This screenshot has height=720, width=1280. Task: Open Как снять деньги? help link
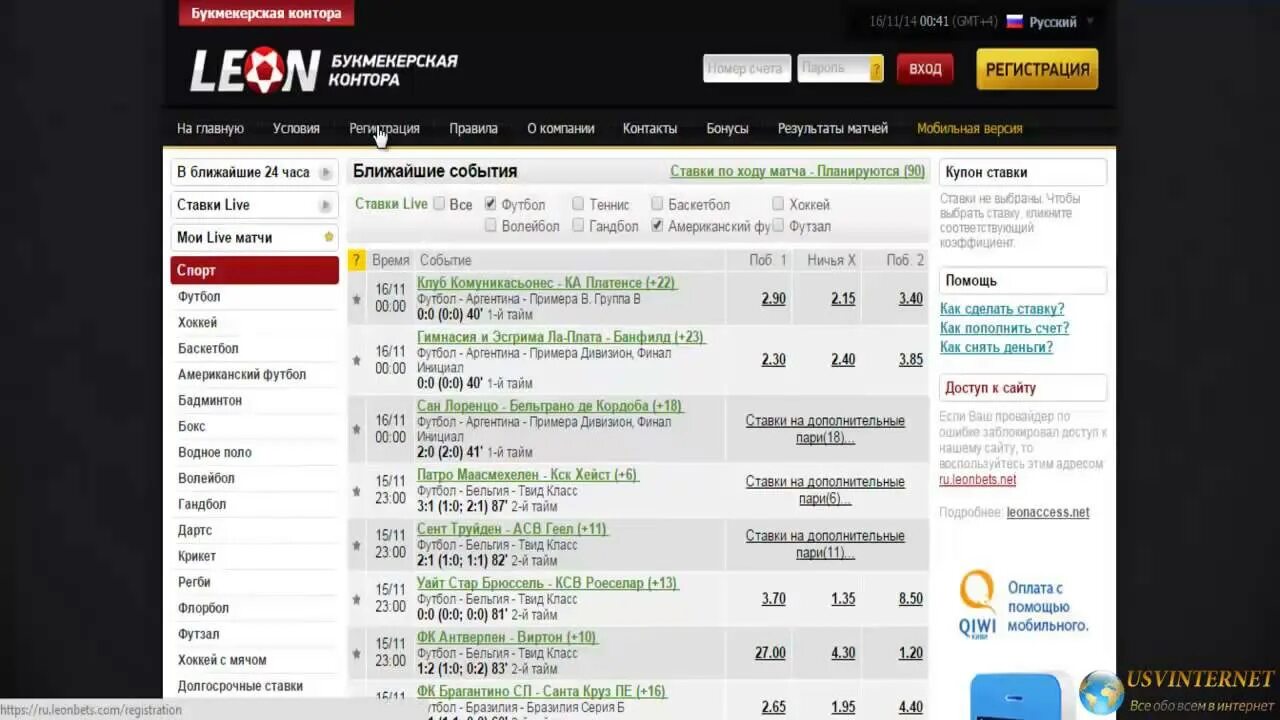996,347
